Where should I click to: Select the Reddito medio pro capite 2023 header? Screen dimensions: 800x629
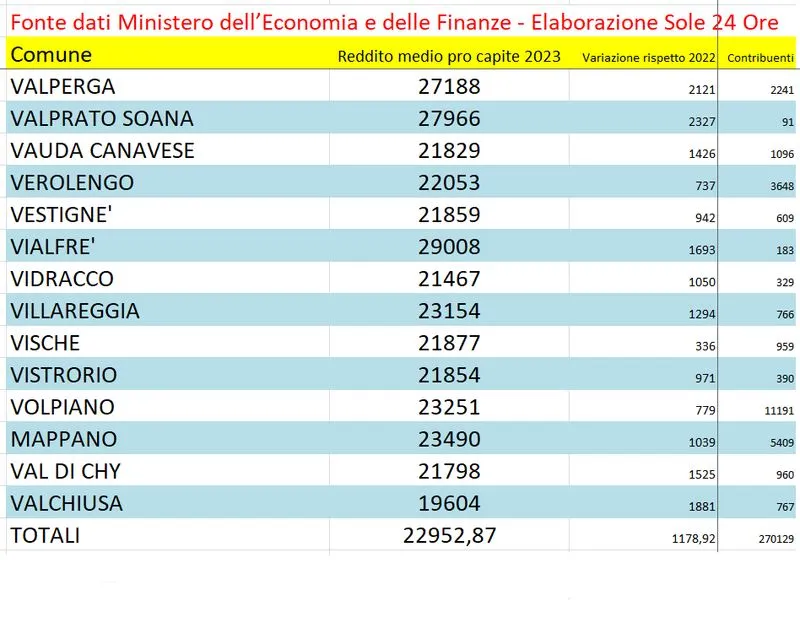pyautogui.click(x=449, y=56)
